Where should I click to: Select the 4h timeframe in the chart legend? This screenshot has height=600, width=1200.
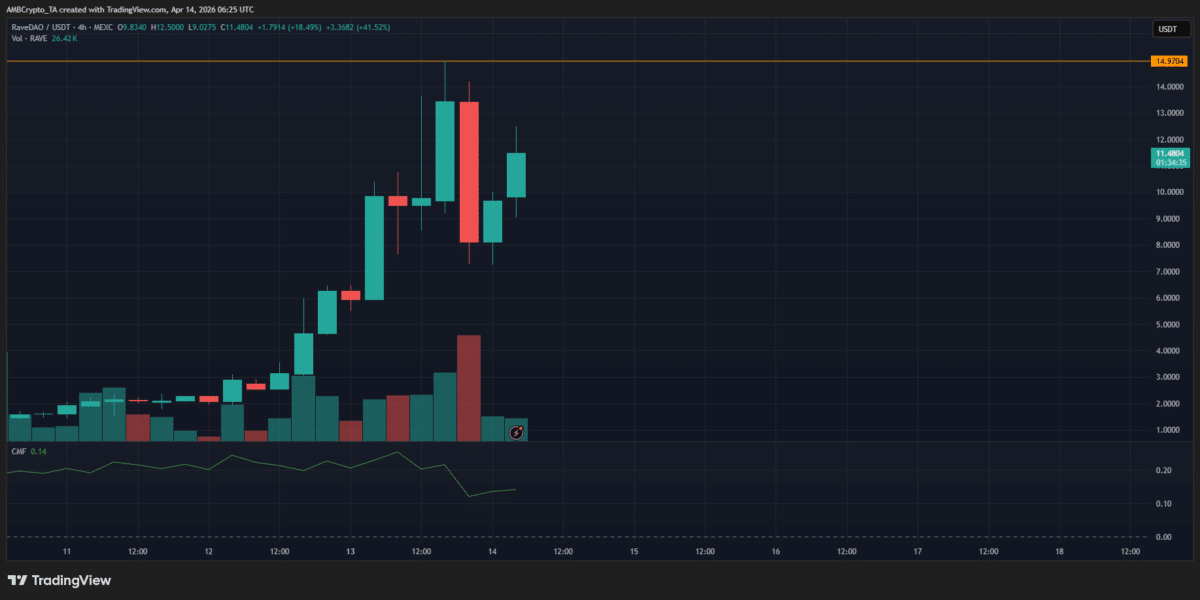82,27
